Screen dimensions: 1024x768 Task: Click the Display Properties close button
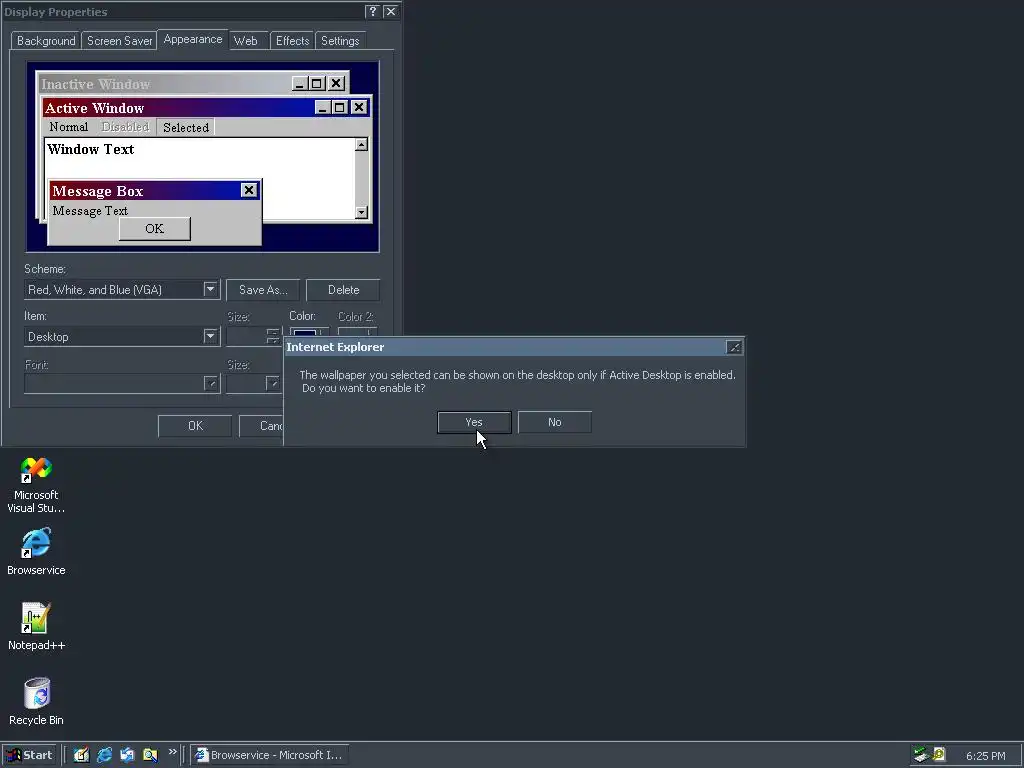point(391,11)
